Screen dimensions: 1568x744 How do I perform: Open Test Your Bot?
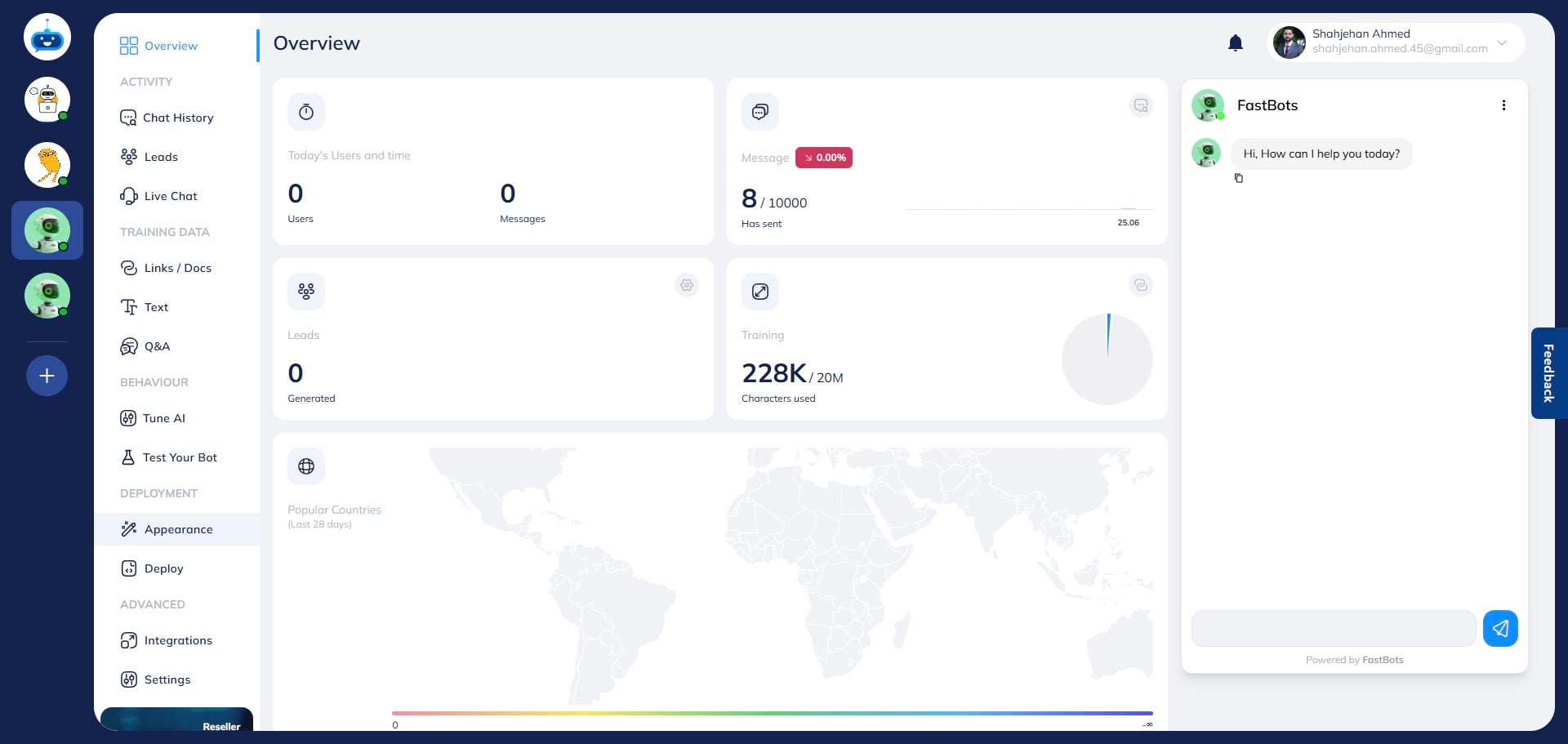tap(168, 457)
